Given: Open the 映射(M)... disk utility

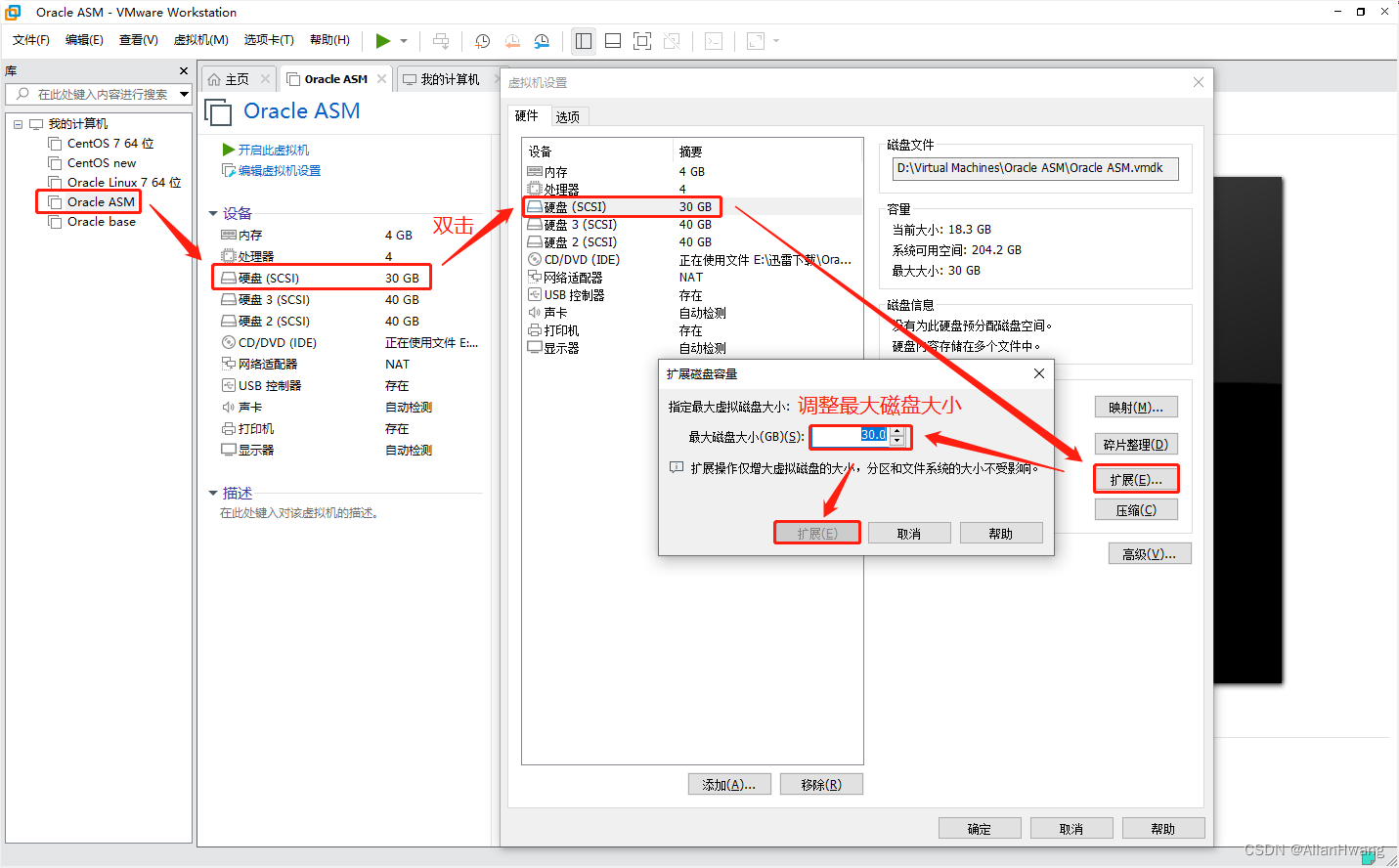Looking at the screenshot, I should coord(1135,406).
